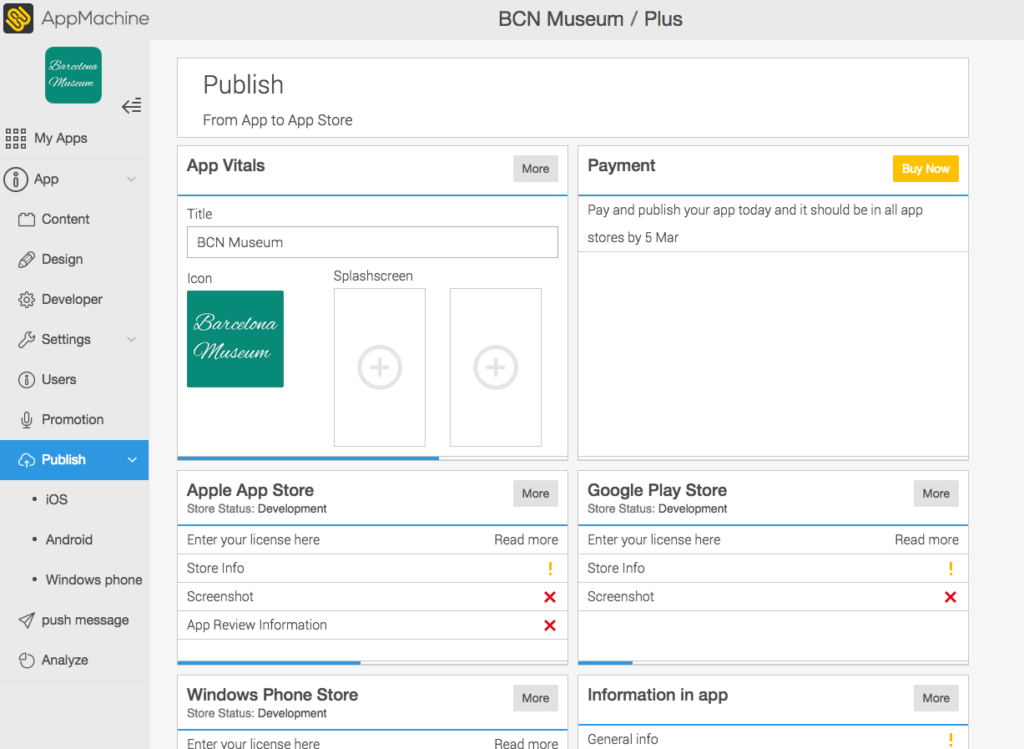Click the Barcelona Museum app icon in sidebar

[x=73, y=75]
